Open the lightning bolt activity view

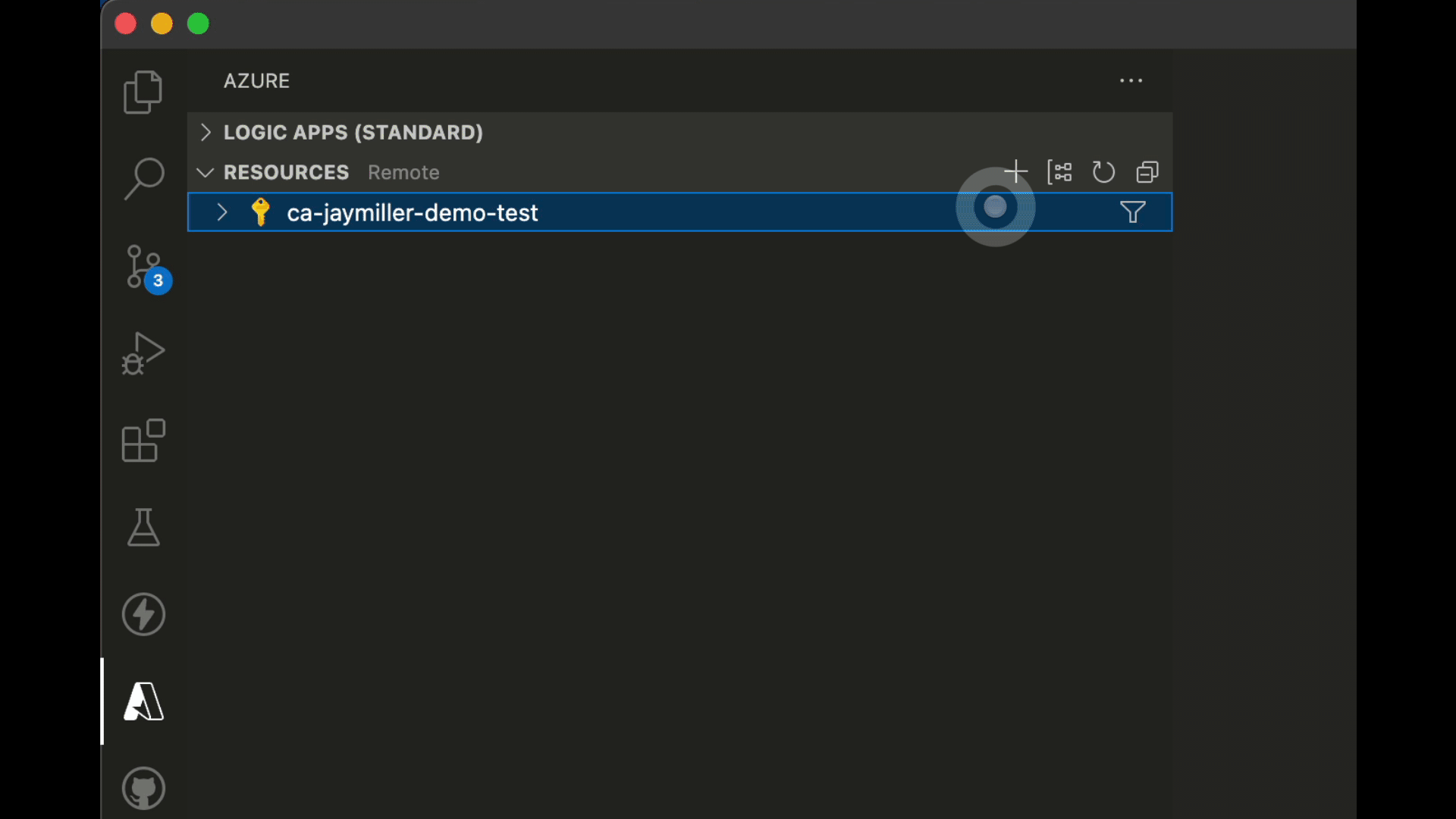point(143,614)
